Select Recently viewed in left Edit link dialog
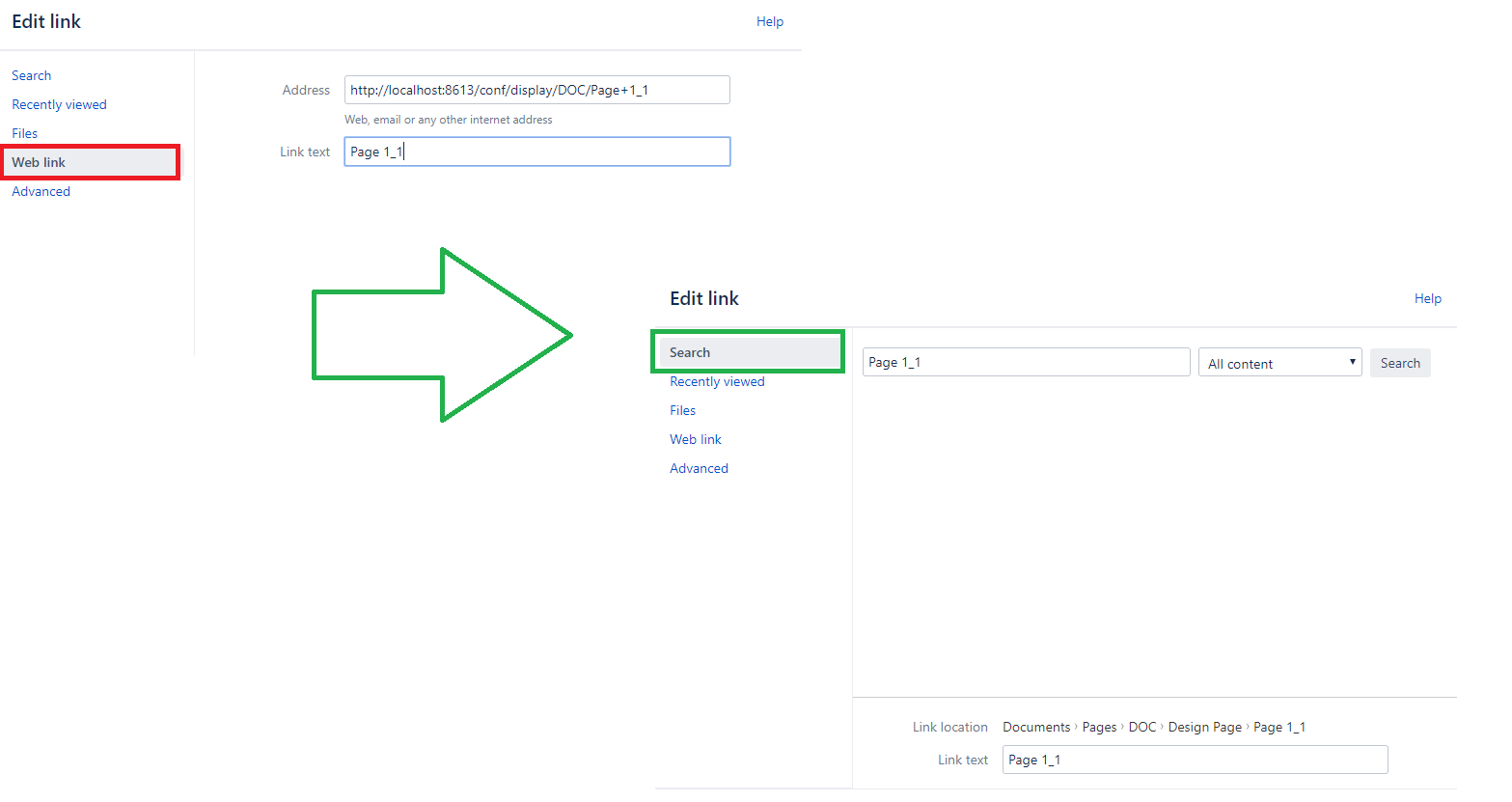 pos(59,104)
